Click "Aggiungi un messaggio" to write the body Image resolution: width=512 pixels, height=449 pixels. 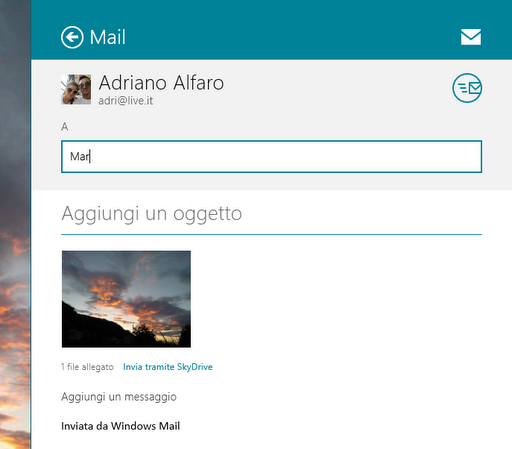pyautogui.click(x=119, y=397)
